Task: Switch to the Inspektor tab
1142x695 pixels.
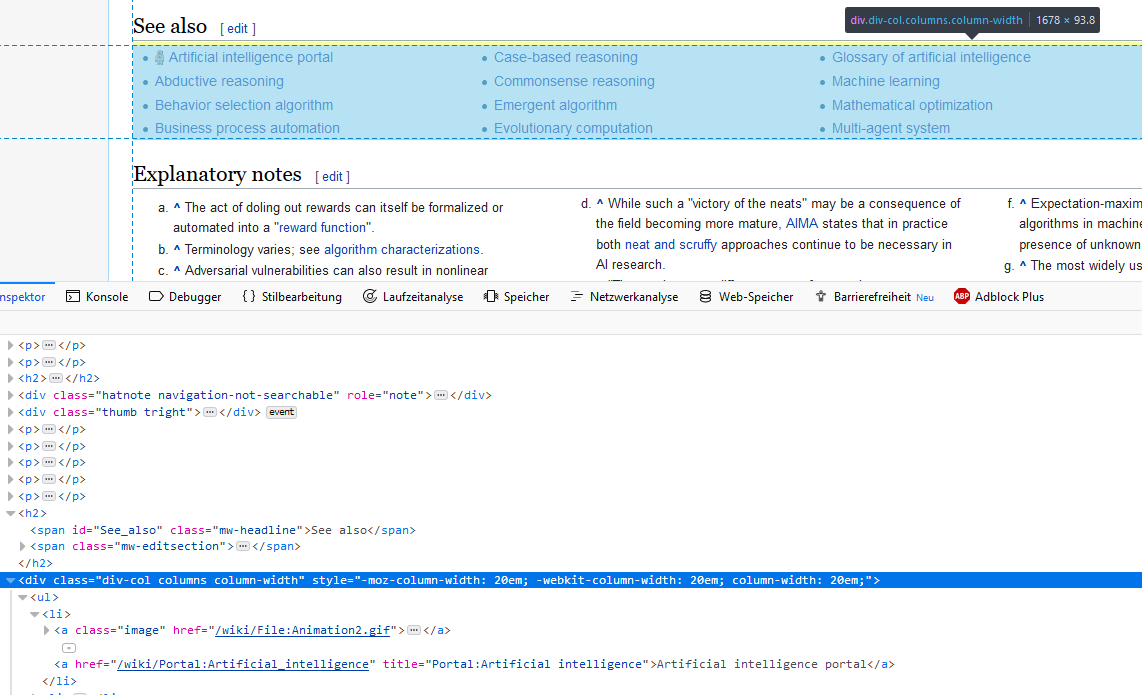Action: [22, 297]
